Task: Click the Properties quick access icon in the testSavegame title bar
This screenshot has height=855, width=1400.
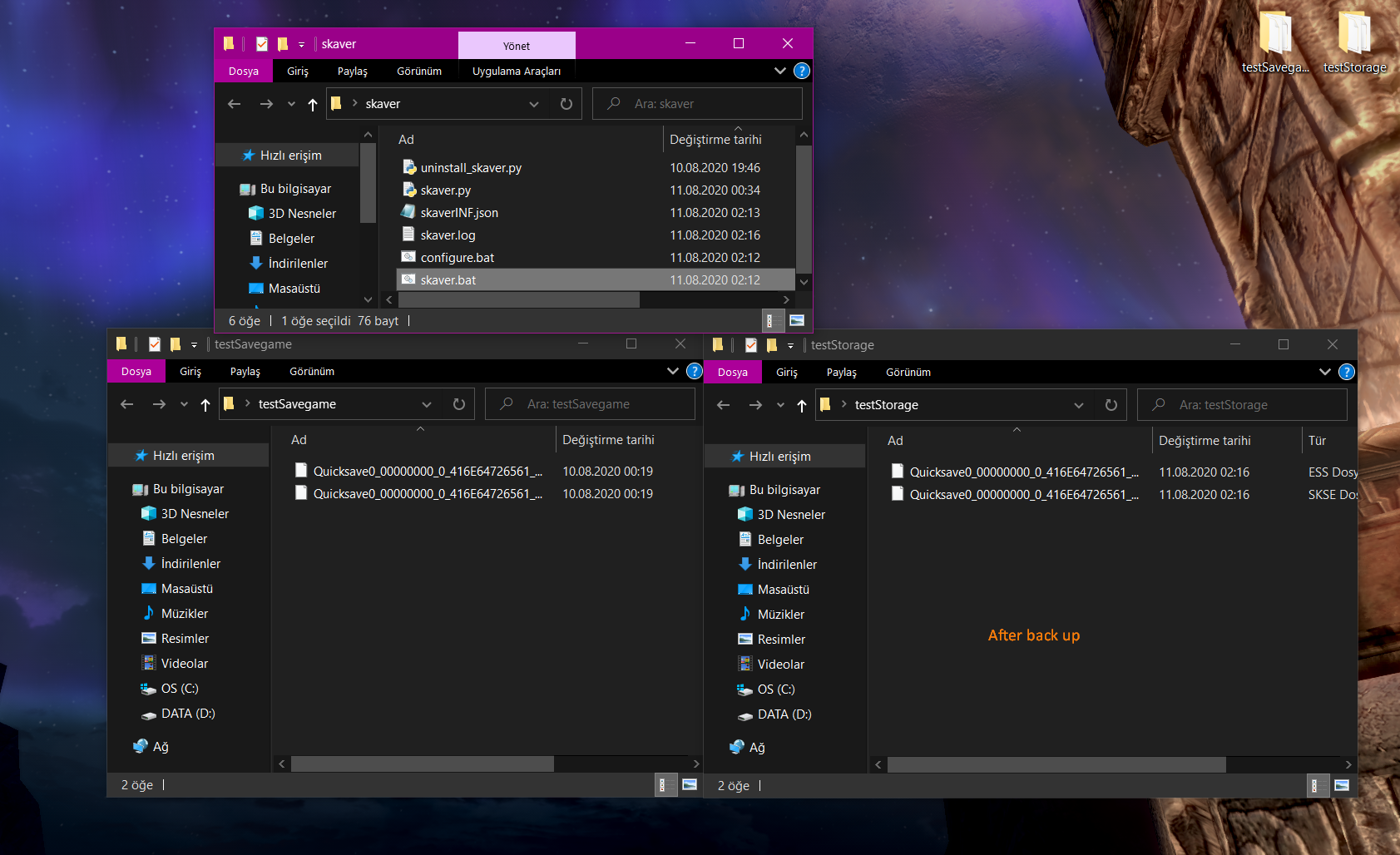Action: click(155, 344)
